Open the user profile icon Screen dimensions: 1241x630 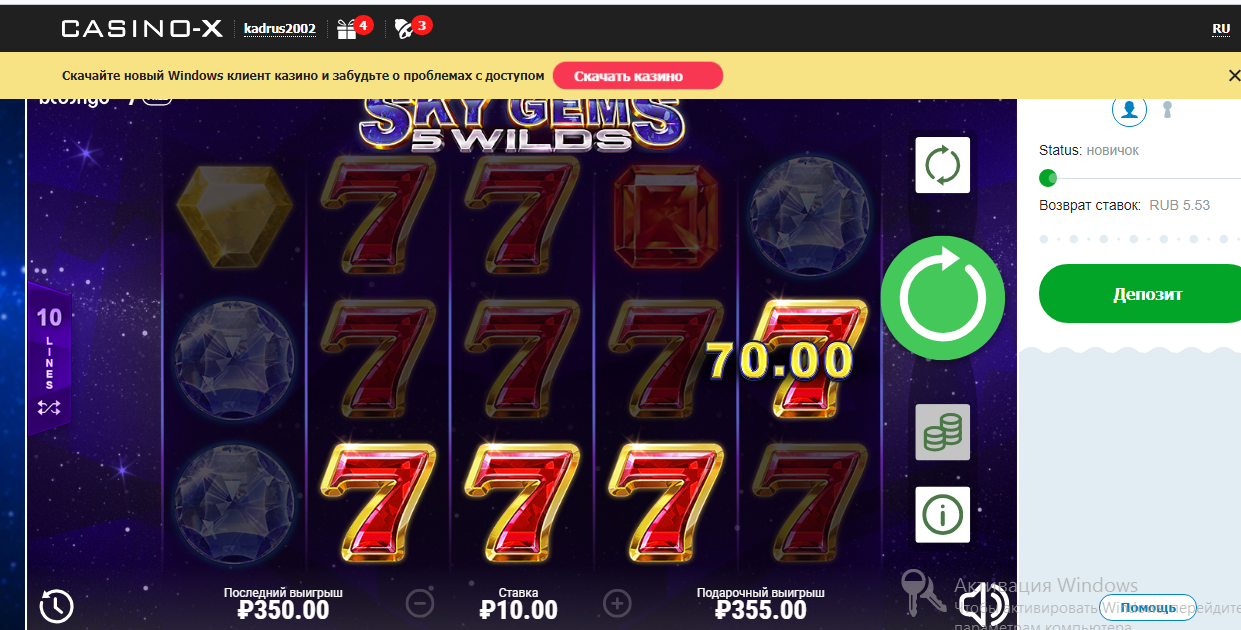point(1129,109)
